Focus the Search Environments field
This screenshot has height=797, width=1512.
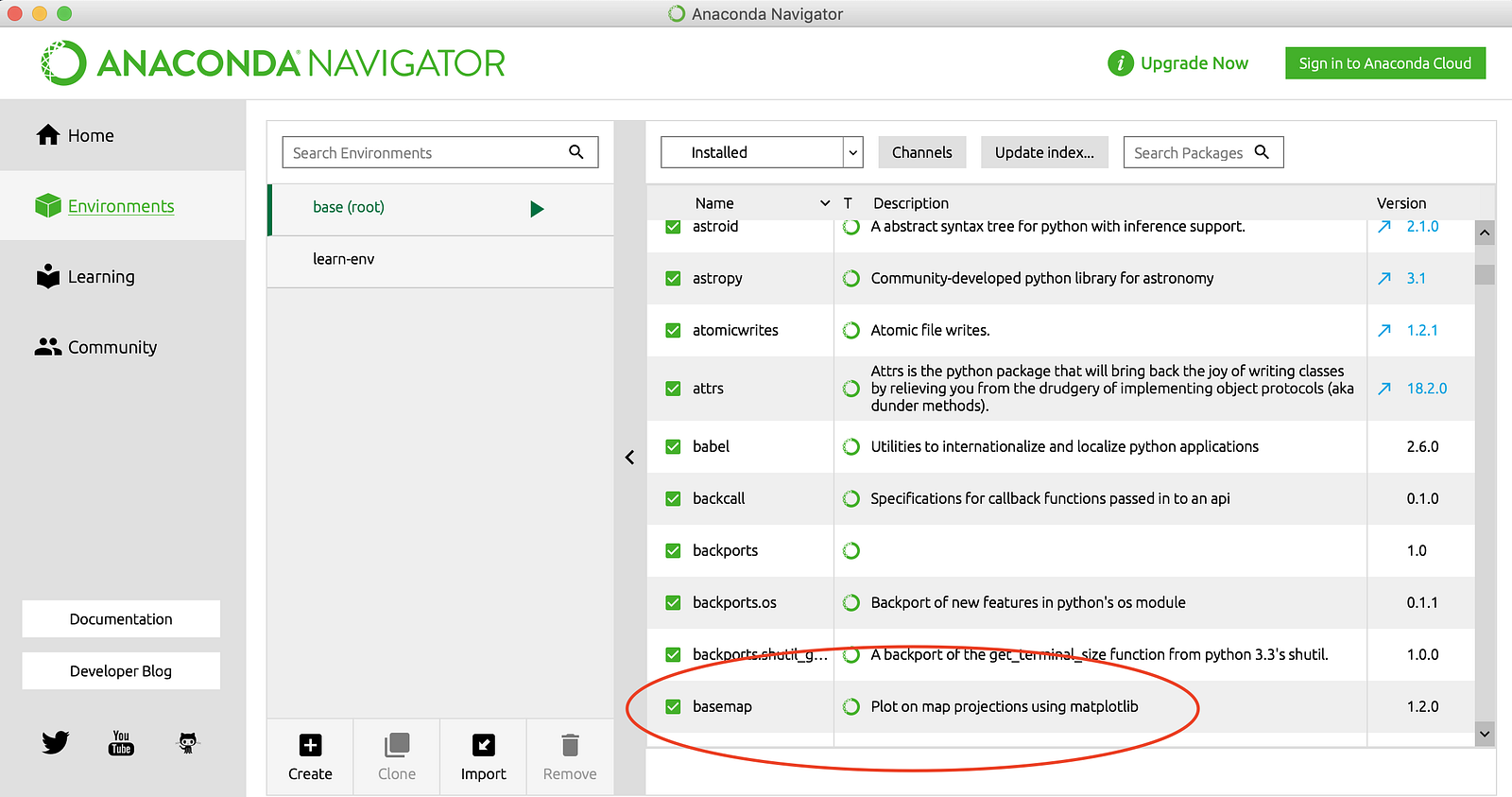click(440, 152)
